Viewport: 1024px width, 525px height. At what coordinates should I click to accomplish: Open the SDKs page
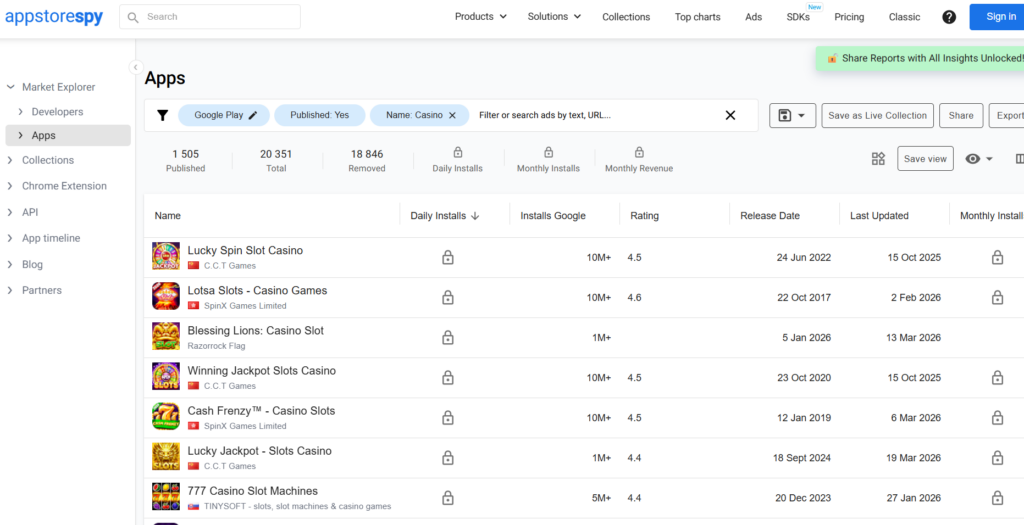coord(798,17)
